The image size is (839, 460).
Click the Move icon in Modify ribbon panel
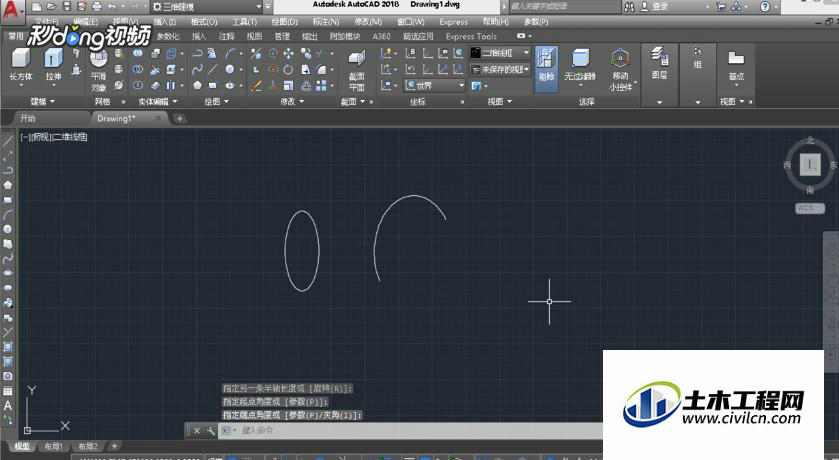pos(288,53)
